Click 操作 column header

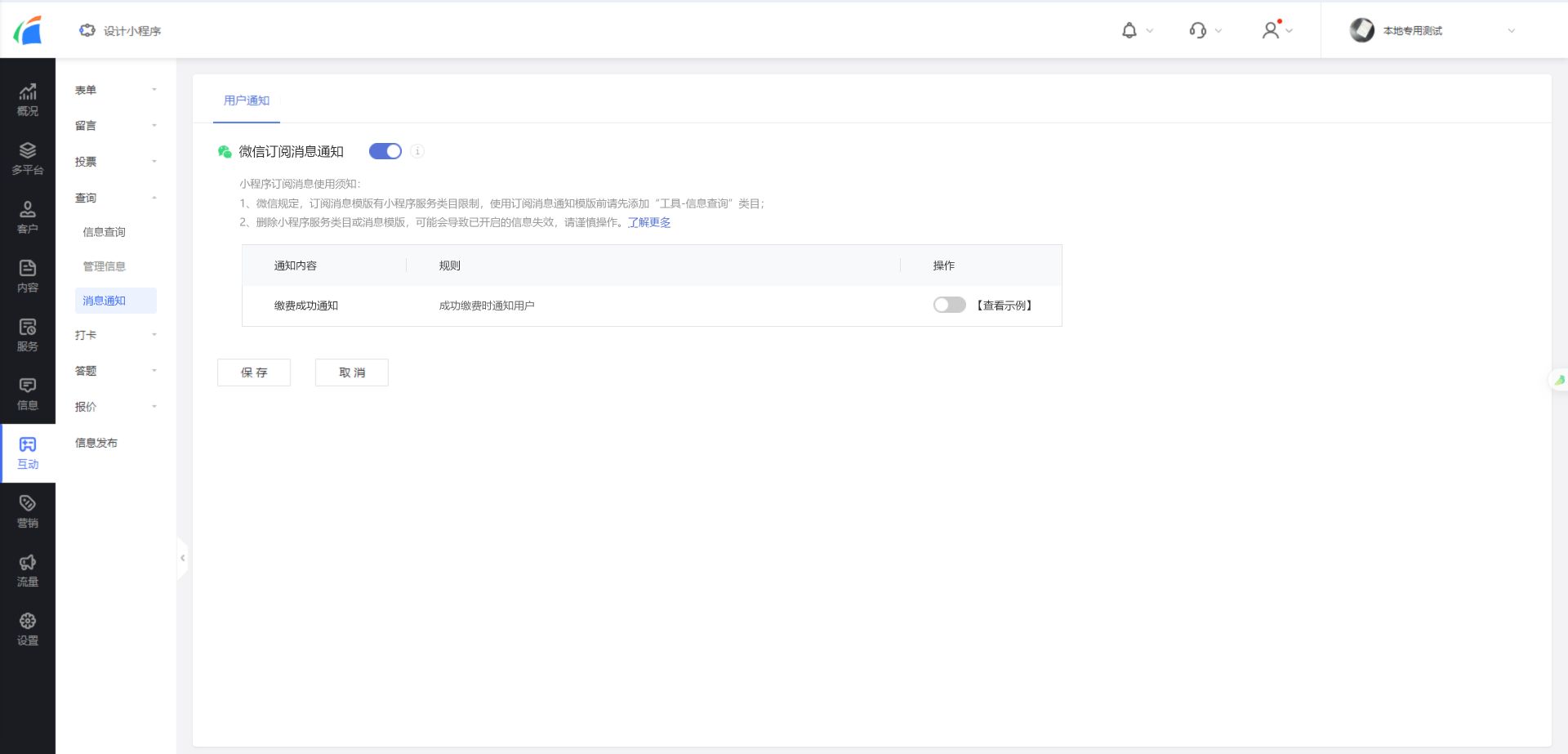[944, 265]
